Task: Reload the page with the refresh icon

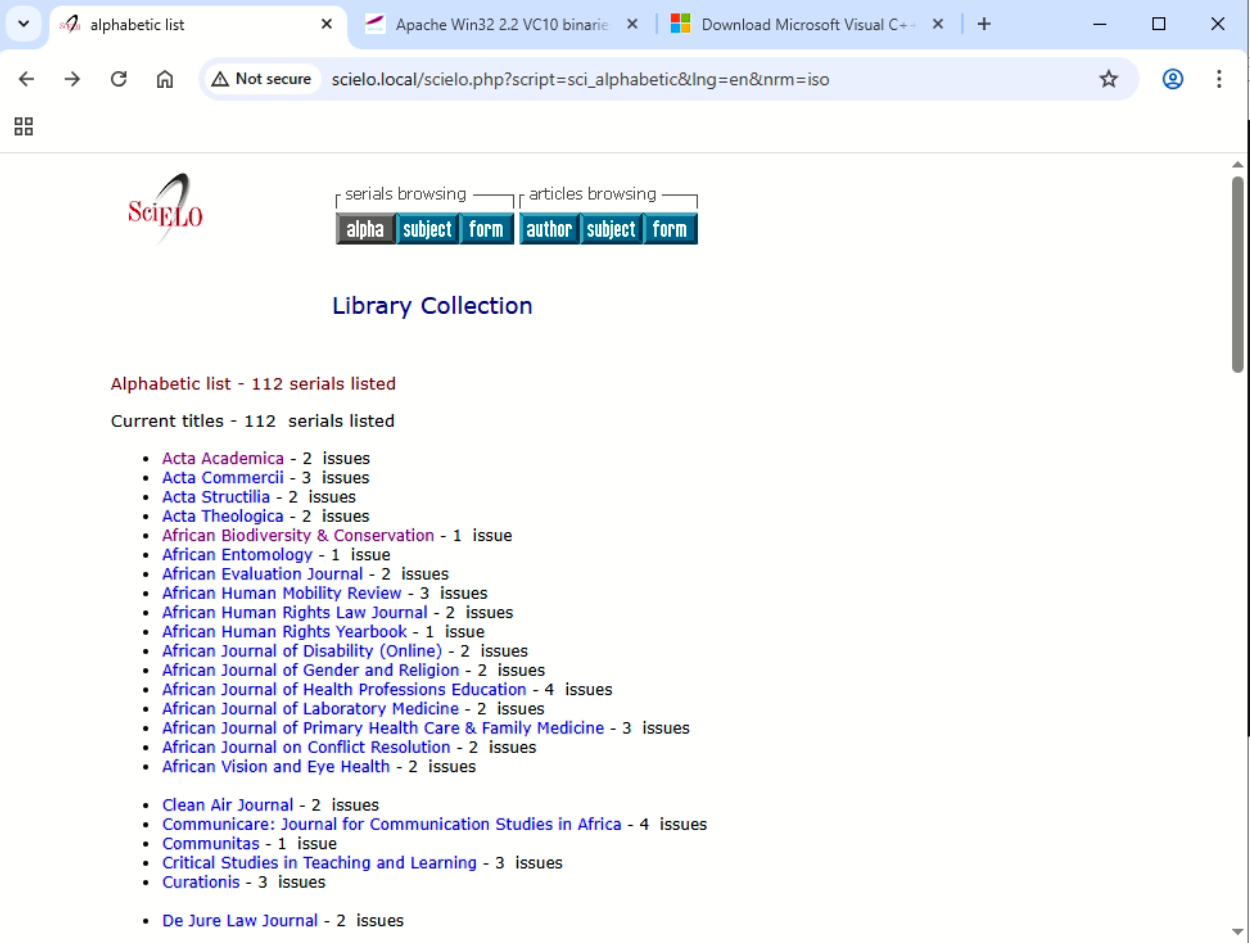Action: click(118, 78)
